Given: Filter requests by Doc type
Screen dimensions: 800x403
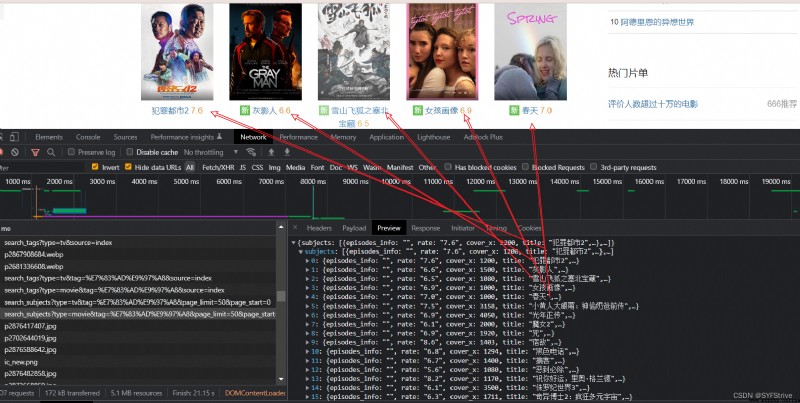Looking at the screenshot, I should [336, 167].
